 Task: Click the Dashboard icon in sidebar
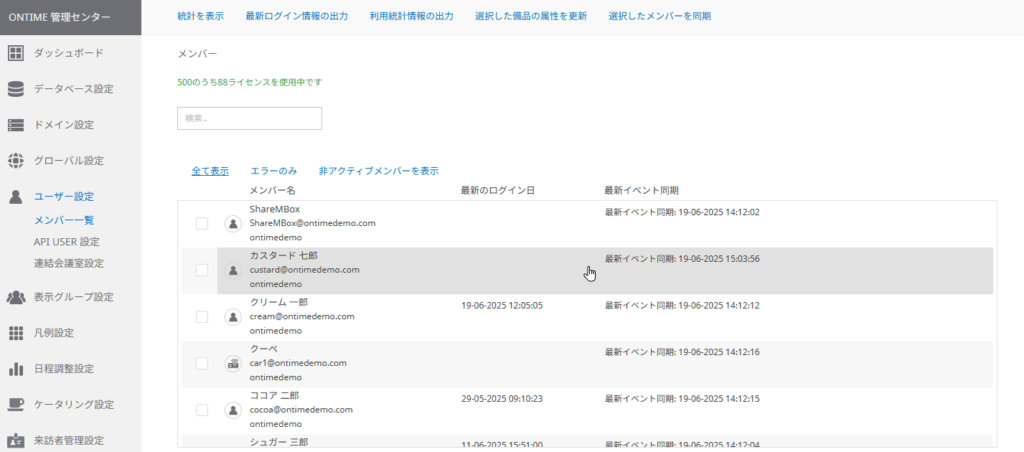coord(16,53)
